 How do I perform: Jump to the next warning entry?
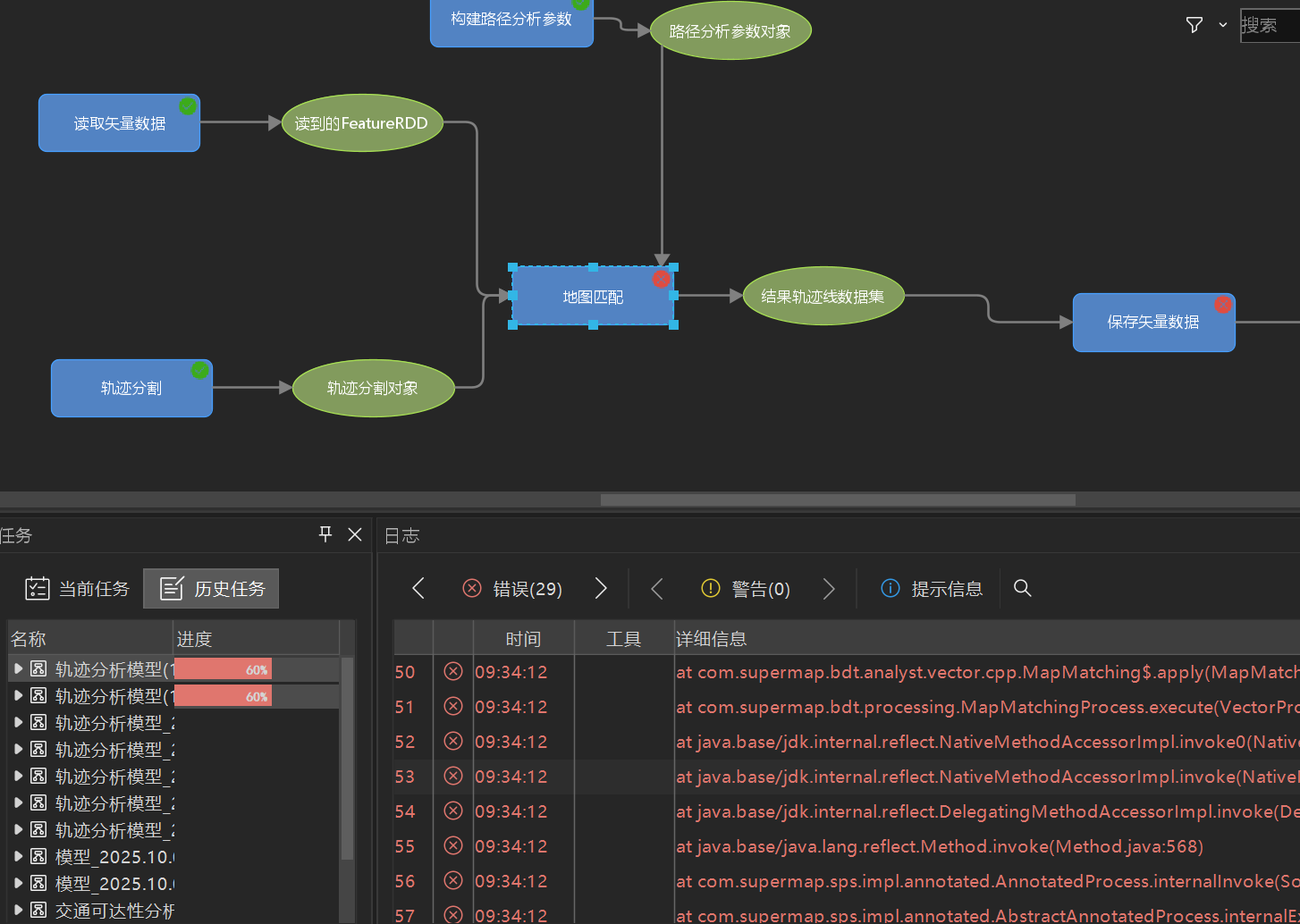pyautogui.click(x=829, y=588)
